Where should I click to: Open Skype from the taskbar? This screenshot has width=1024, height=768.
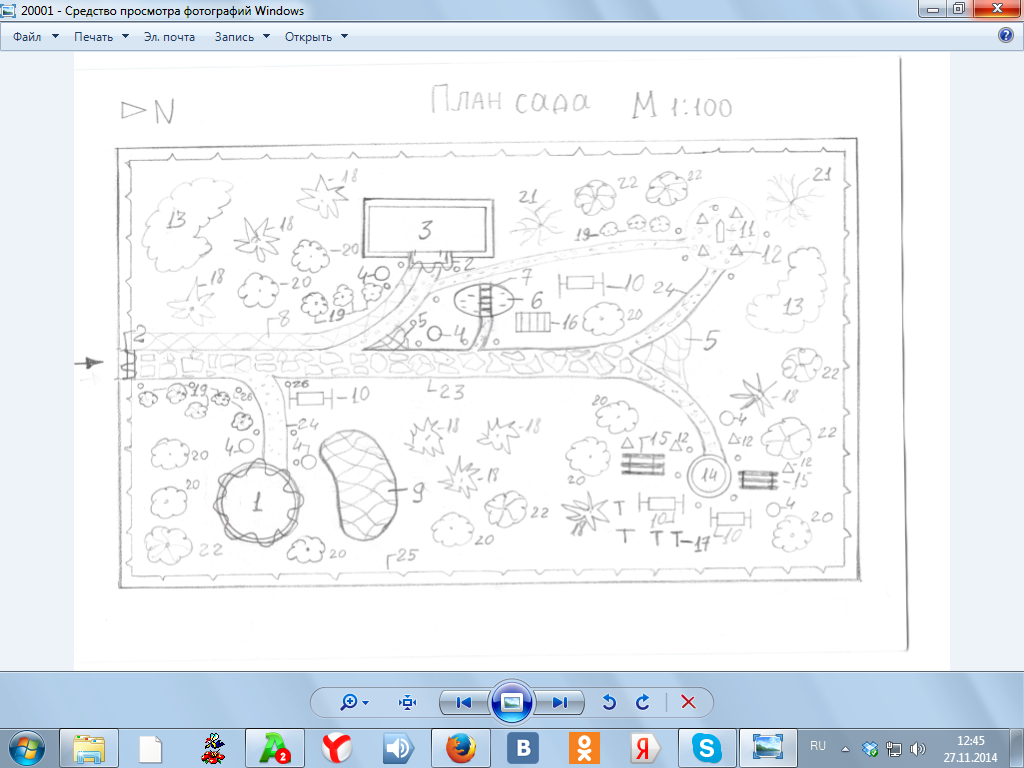click(707, 747)
